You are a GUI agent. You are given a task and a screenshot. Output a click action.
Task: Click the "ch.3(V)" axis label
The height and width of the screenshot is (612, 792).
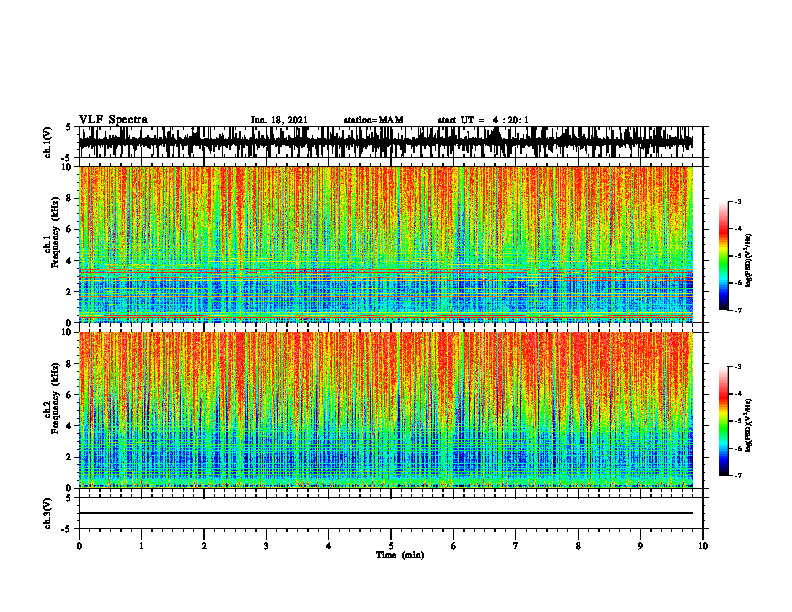coord(48,513)
